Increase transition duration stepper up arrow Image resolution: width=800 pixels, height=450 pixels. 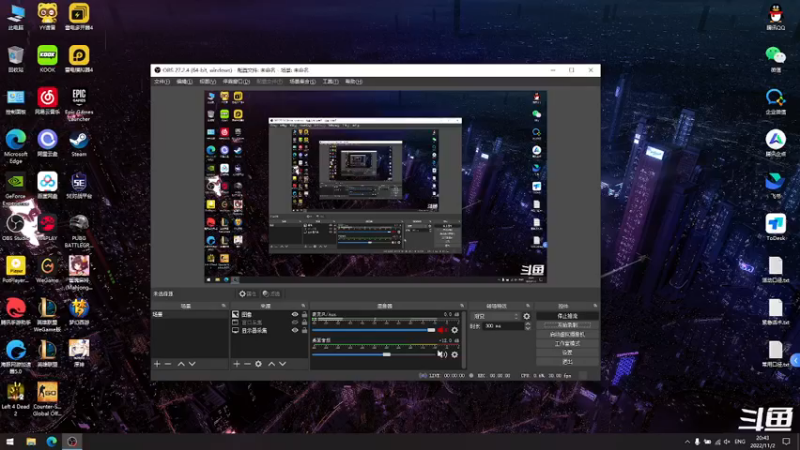pyautogui.click(x=528, y=324)
